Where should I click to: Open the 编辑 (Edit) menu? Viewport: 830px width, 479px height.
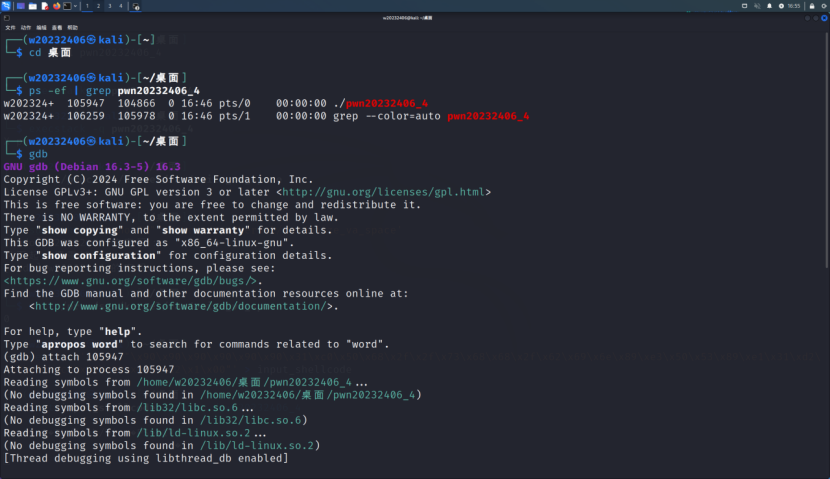coord(41,28)
